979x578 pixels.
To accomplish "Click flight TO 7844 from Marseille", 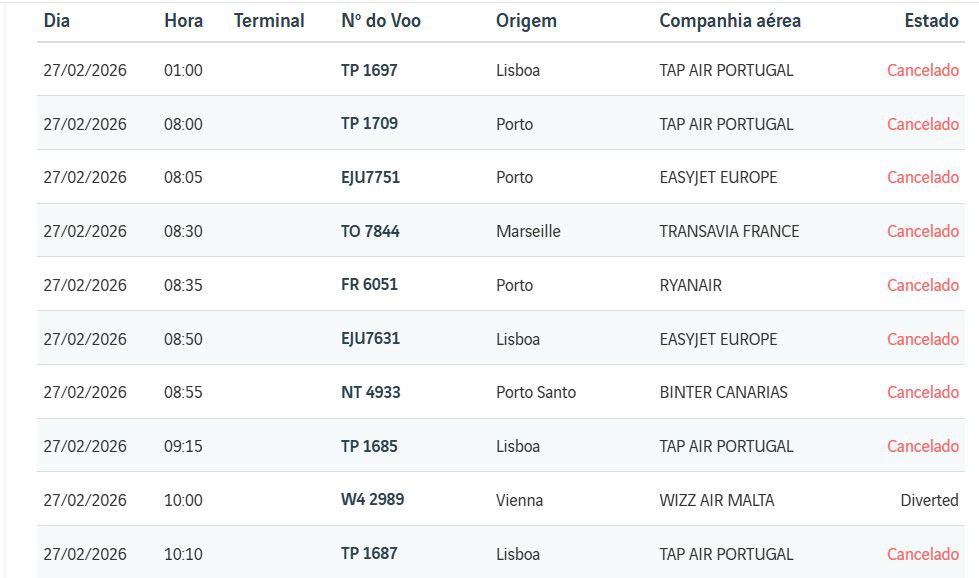I will tap(370, 231).
